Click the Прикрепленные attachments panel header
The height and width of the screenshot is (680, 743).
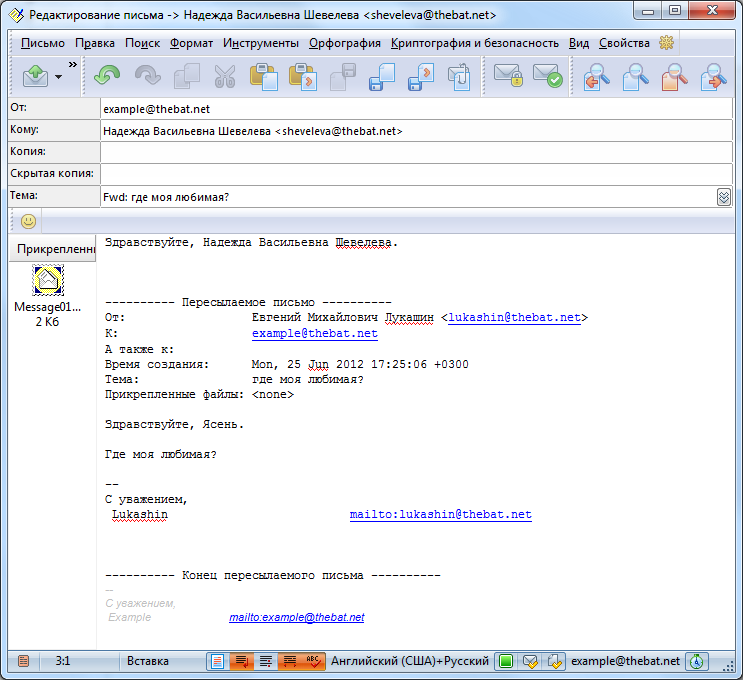[x=53, y=249]
